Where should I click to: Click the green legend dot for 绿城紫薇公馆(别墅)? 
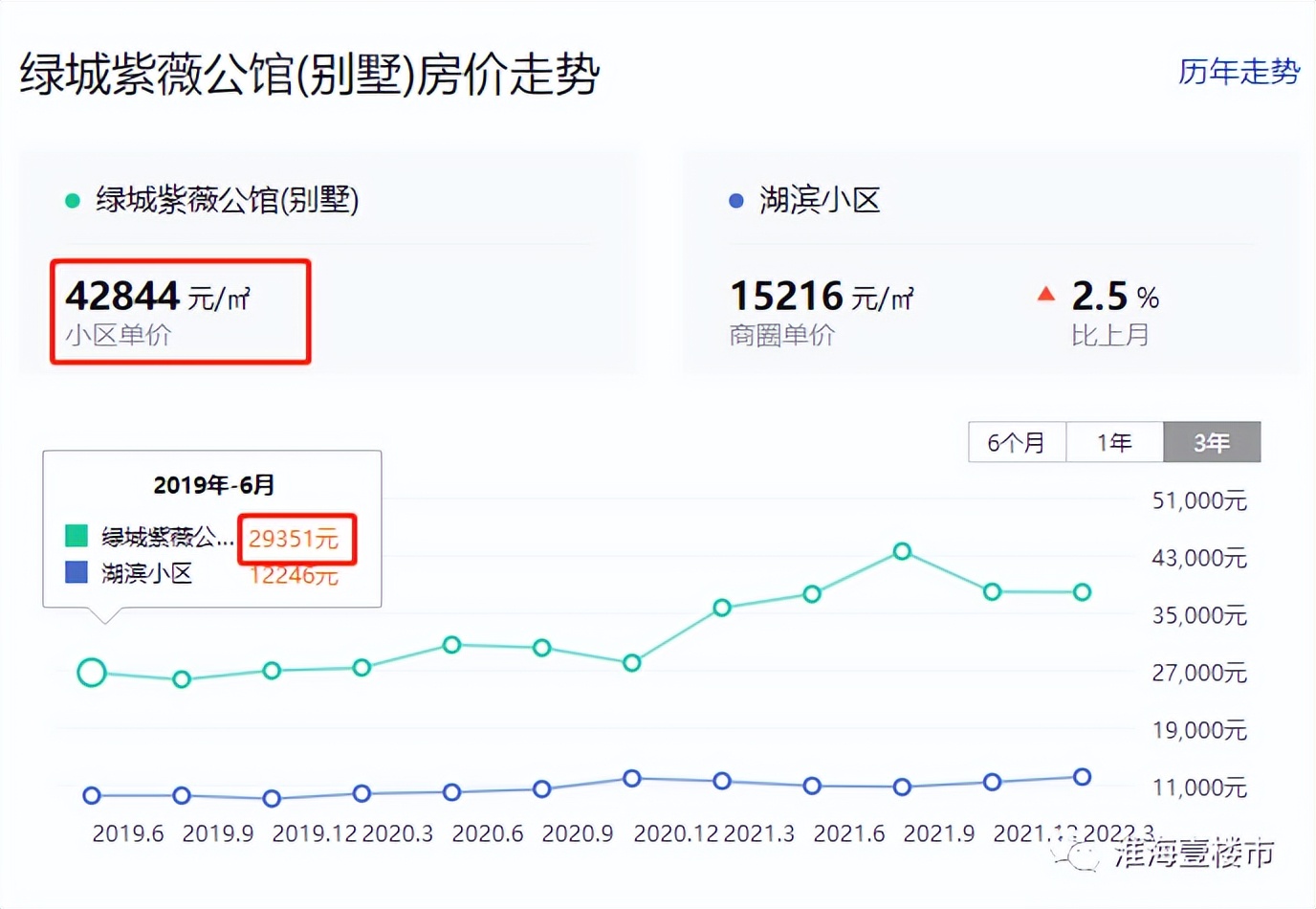tap(72, 201)
